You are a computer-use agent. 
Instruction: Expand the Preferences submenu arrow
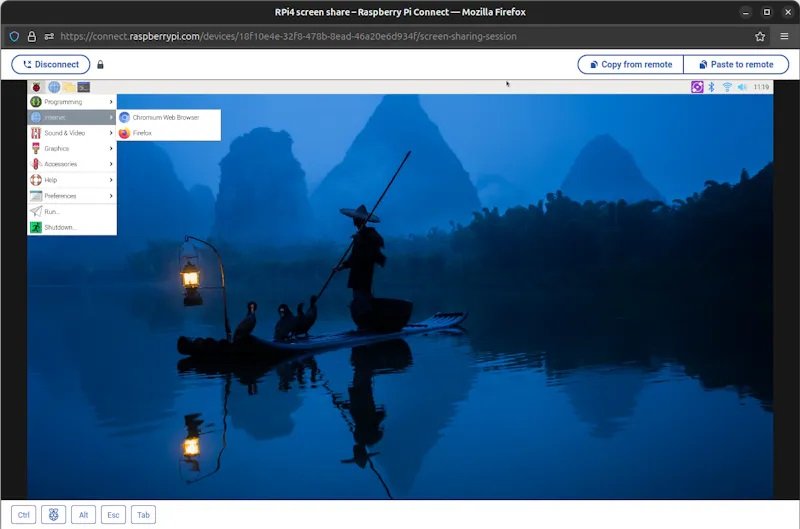(x=111, y=195)
